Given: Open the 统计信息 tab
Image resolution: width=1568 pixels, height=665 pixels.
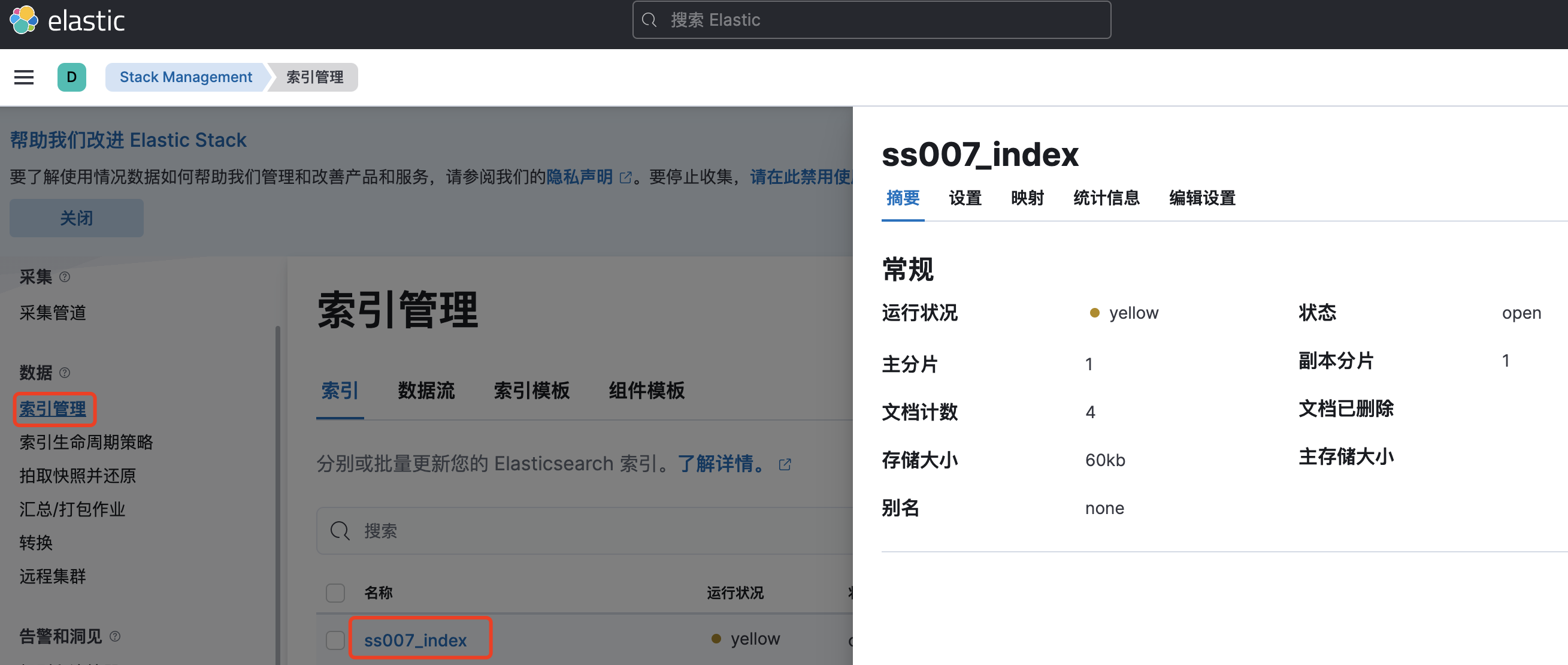Looking at the screenshot, I should pos(1106,198).
